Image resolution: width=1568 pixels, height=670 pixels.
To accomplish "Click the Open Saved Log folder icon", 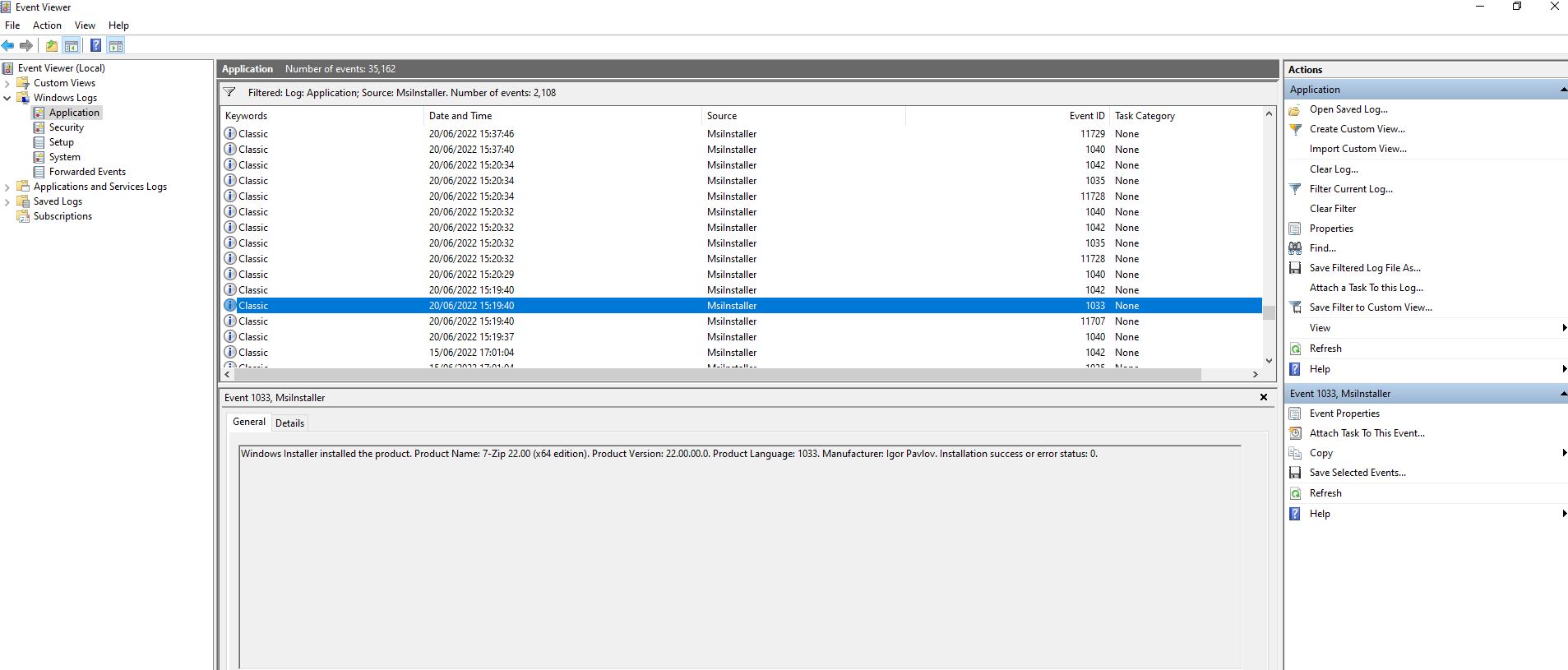I will pos(1295,109).
